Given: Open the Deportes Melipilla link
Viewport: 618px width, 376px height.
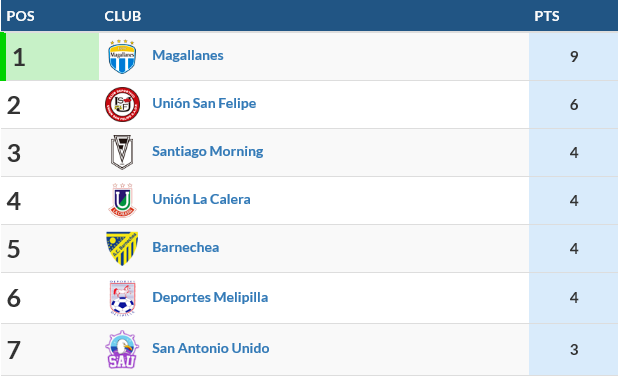Looking at the screenshot, I should point(210,297).
